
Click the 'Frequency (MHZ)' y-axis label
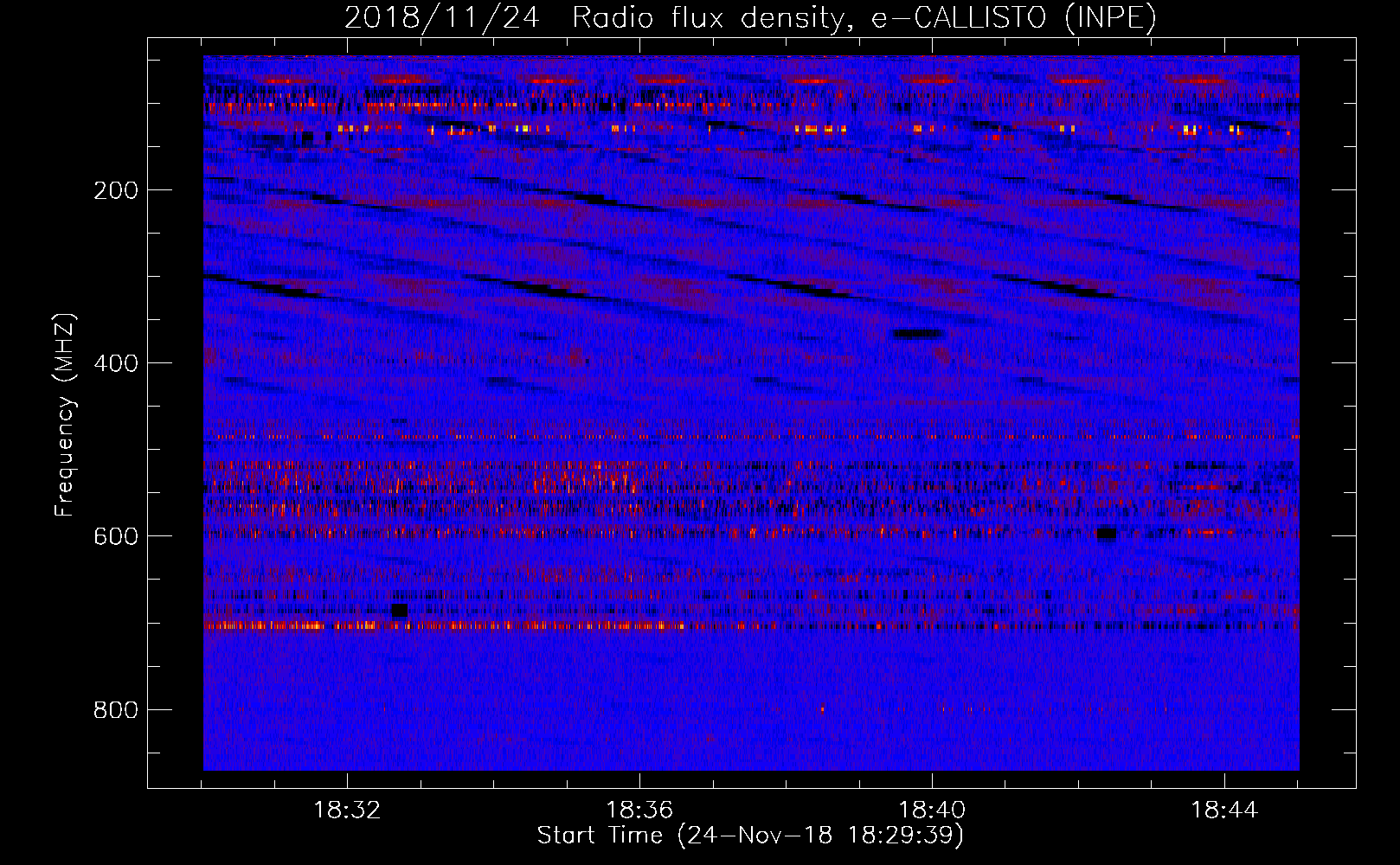point(65,414)
